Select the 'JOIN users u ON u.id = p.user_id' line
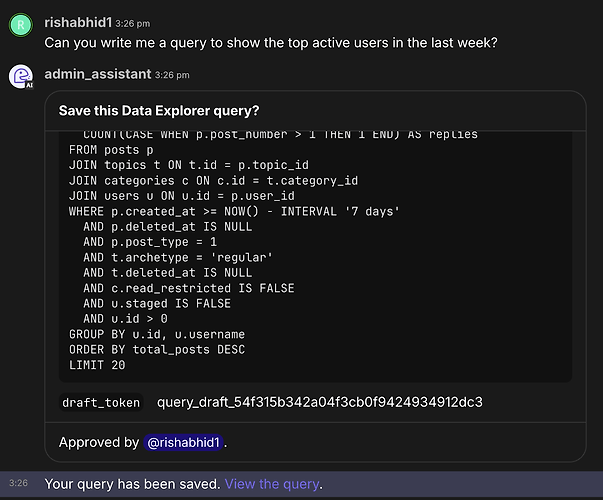The height and width of the screenshot is (500, 603). [x=182, y=196]
